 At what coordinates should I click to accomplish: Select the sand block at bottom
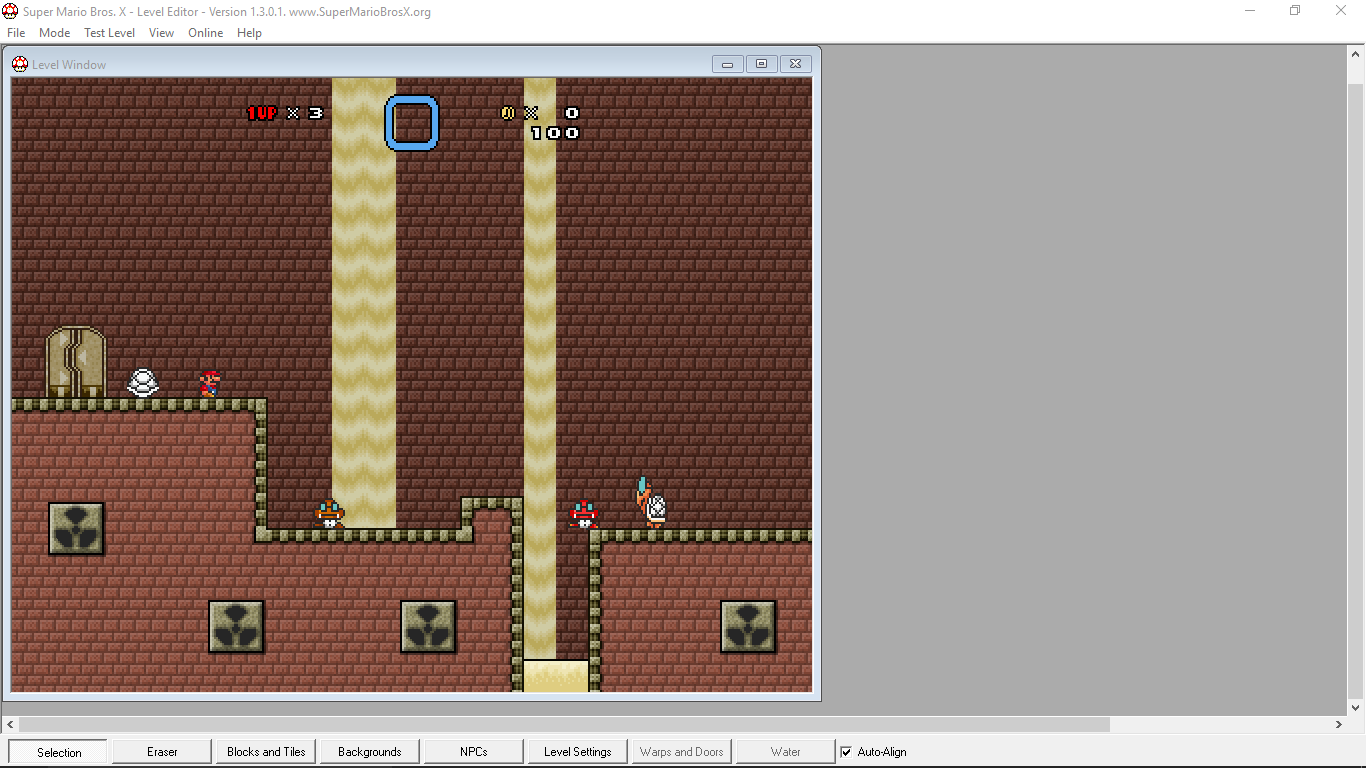556,676
